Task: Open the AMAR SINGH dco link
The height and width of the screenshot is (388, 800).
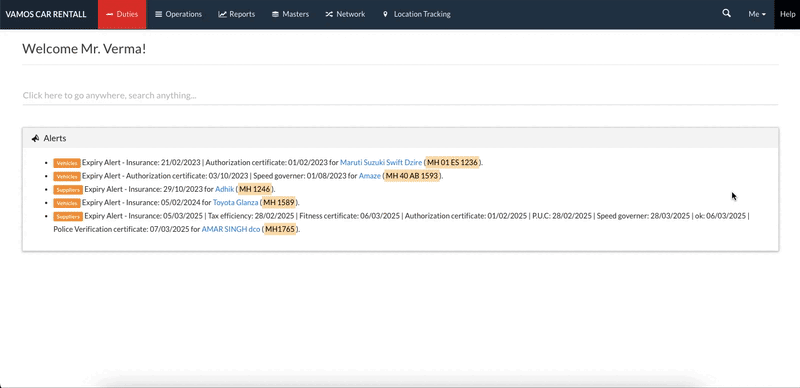Action: (x=231, y=229)
